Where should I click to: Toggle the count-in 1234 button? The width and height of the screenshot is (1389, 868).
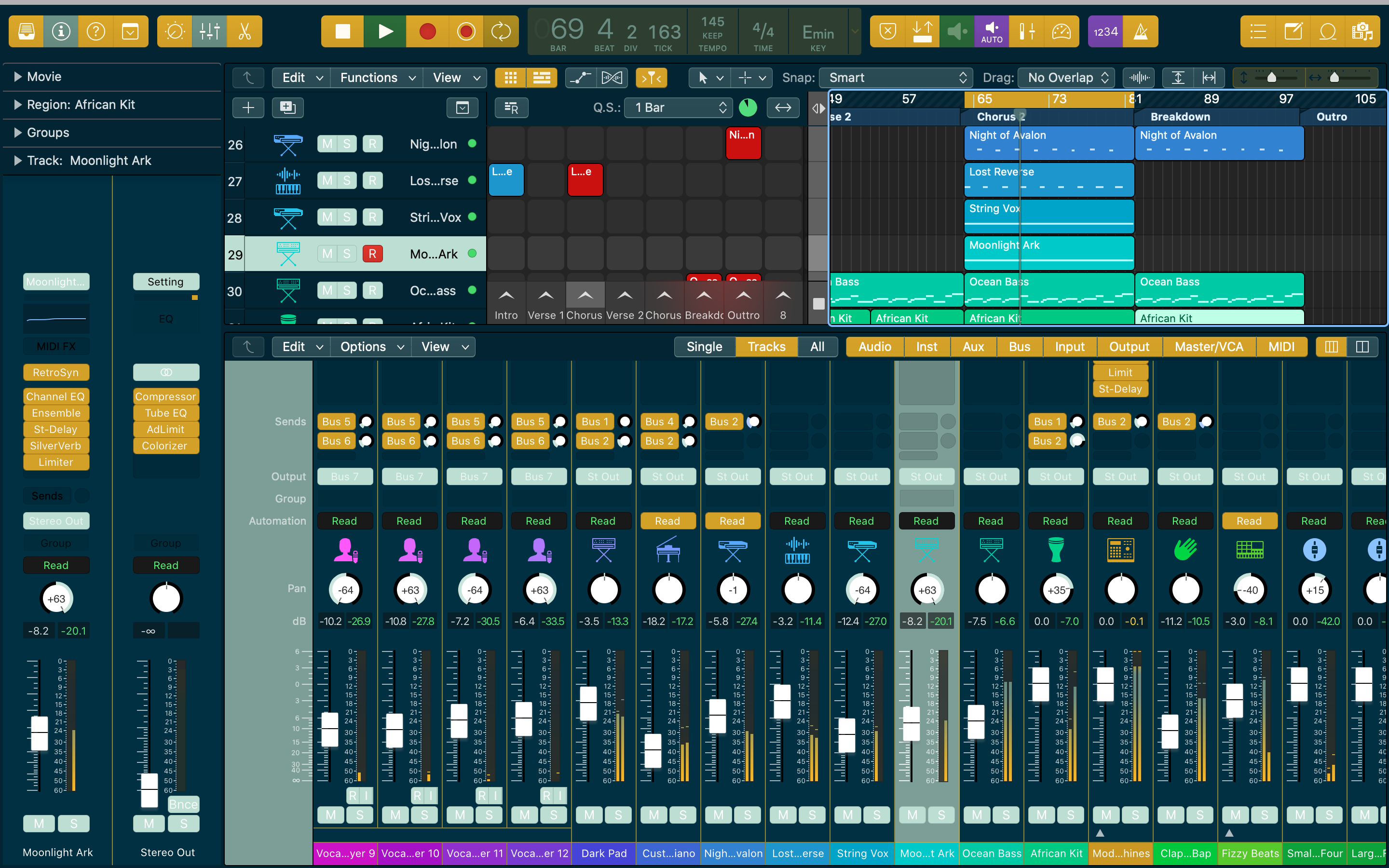1105,31
